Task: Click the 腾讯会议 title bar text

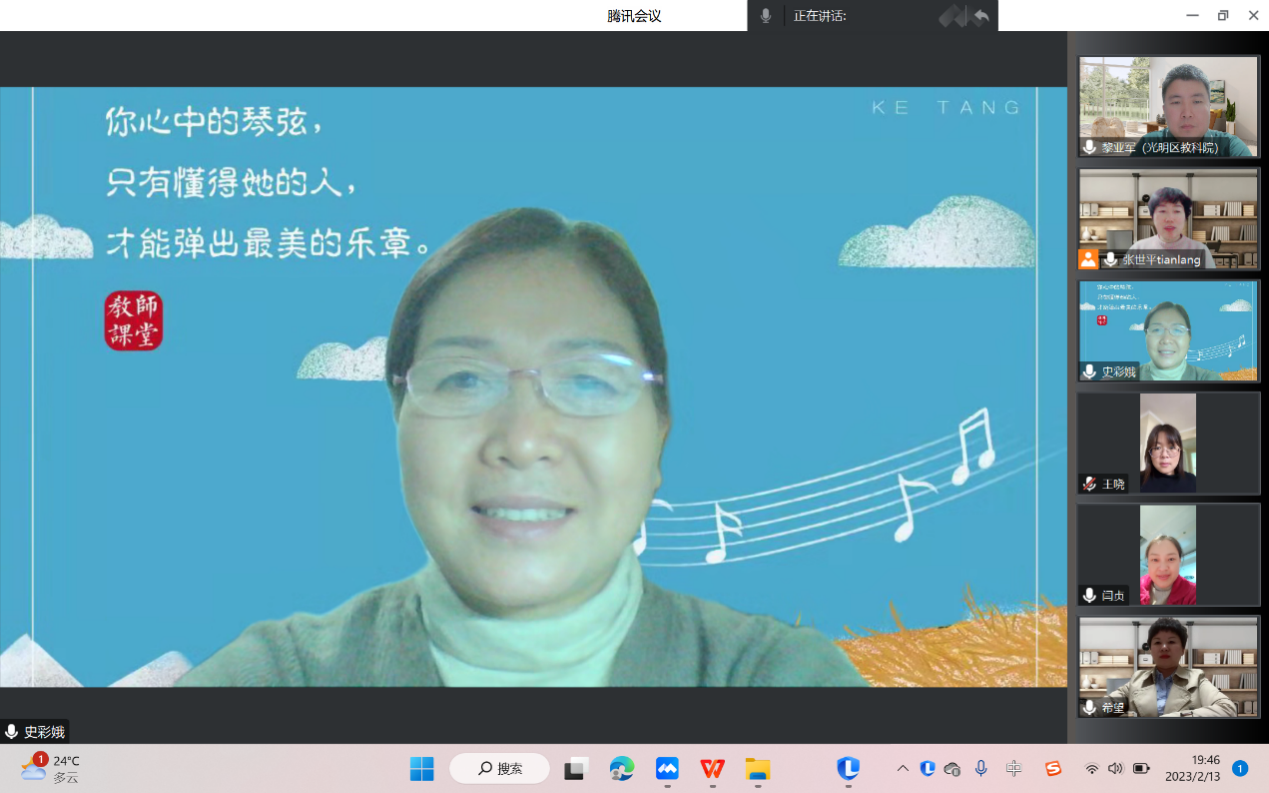Action: pos(634,15)
